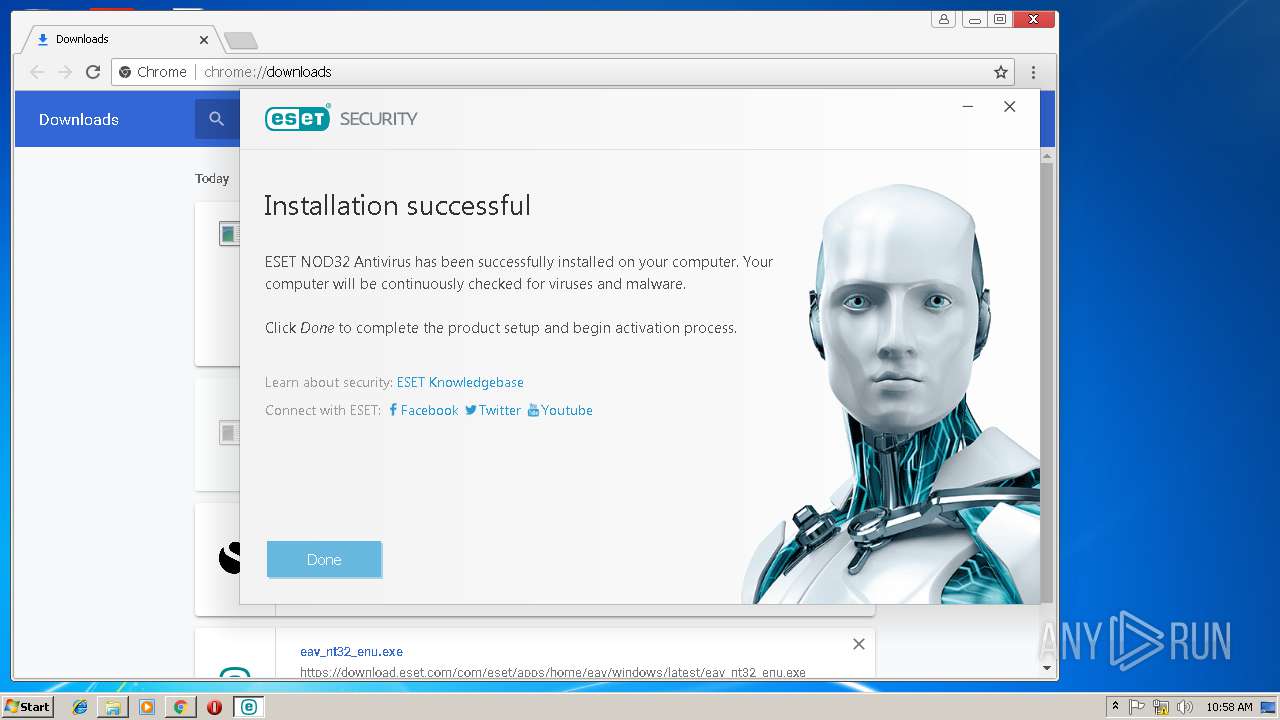Click the ESET Security logo

click(x=341, y=118)
